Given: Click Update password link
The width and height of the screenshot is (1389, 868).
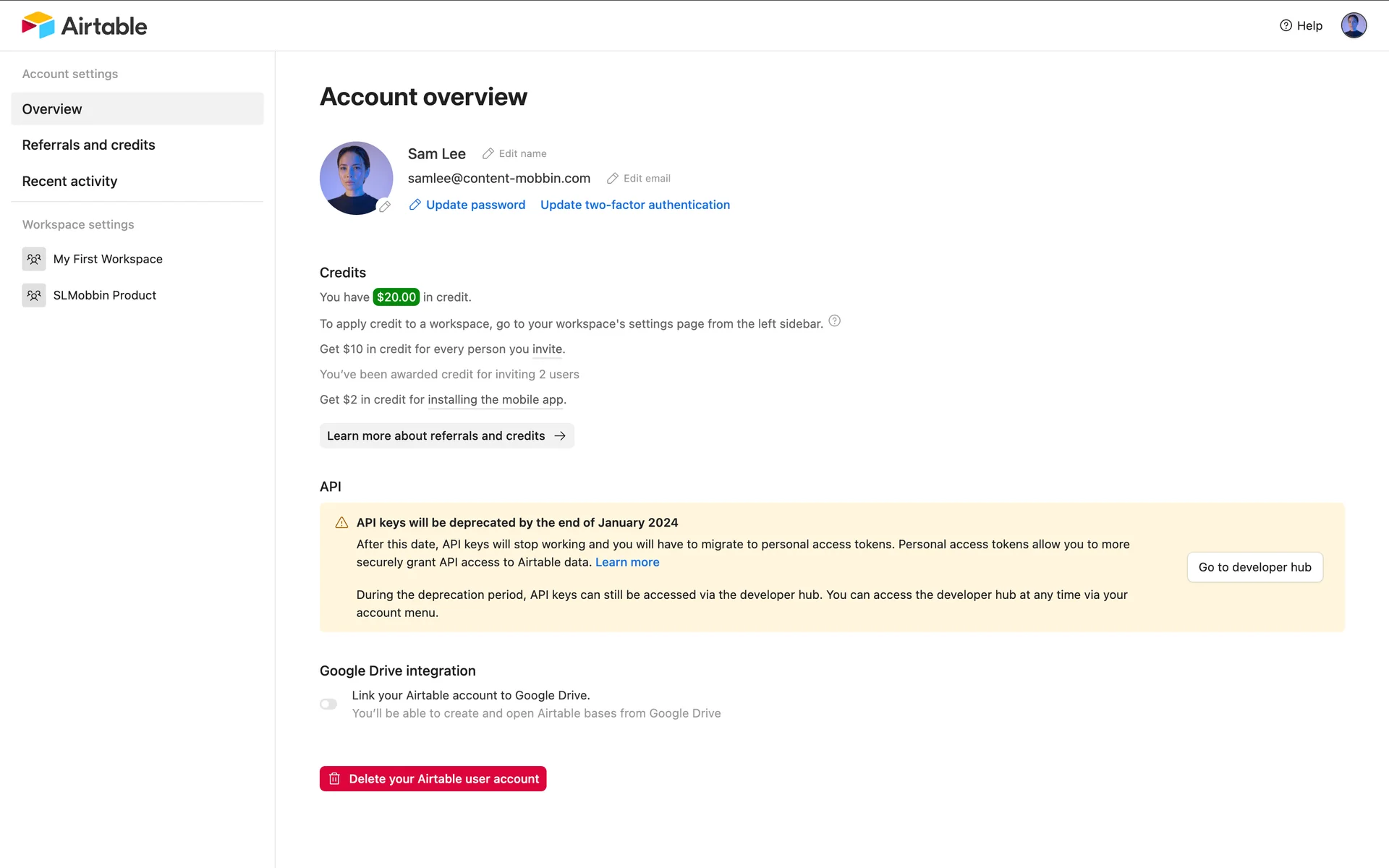Looking at the screenshot, I should pyautogui.click(x=475, y=205).
